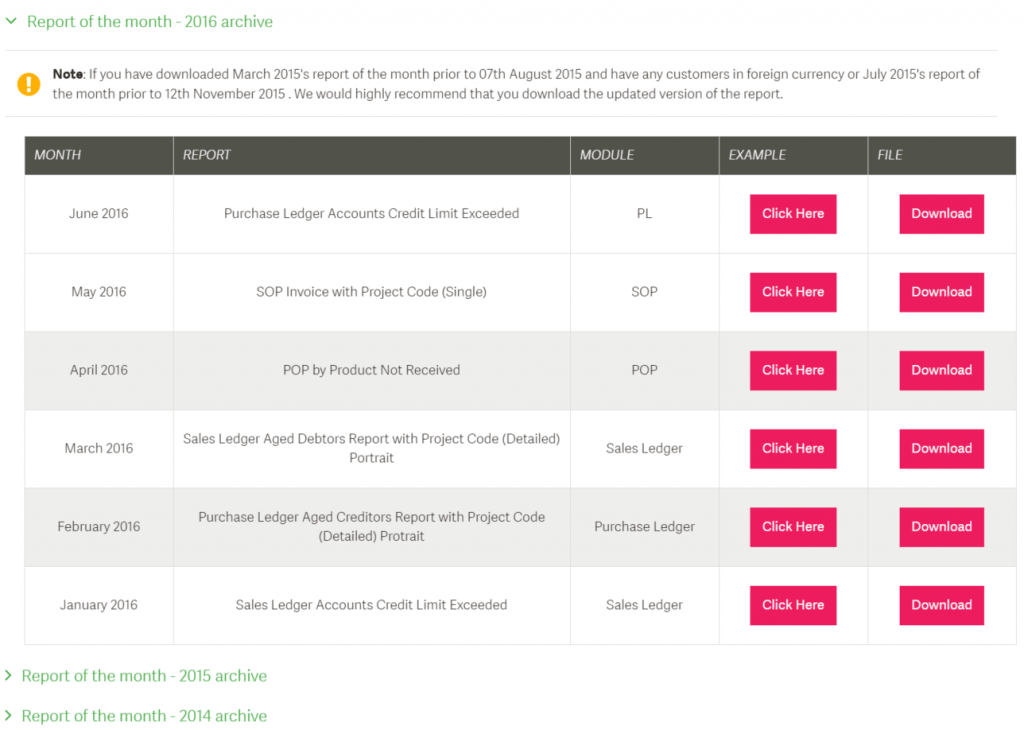Open Click Here example for January 2016
The width and height of the screenshot is (1024, 730).
point(793,605)
